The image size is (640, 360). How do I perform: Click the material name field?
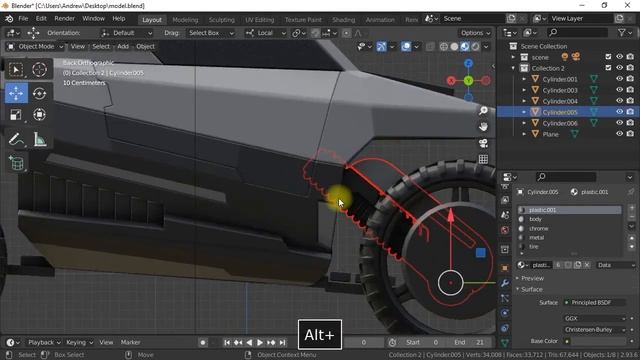(542, 265)
